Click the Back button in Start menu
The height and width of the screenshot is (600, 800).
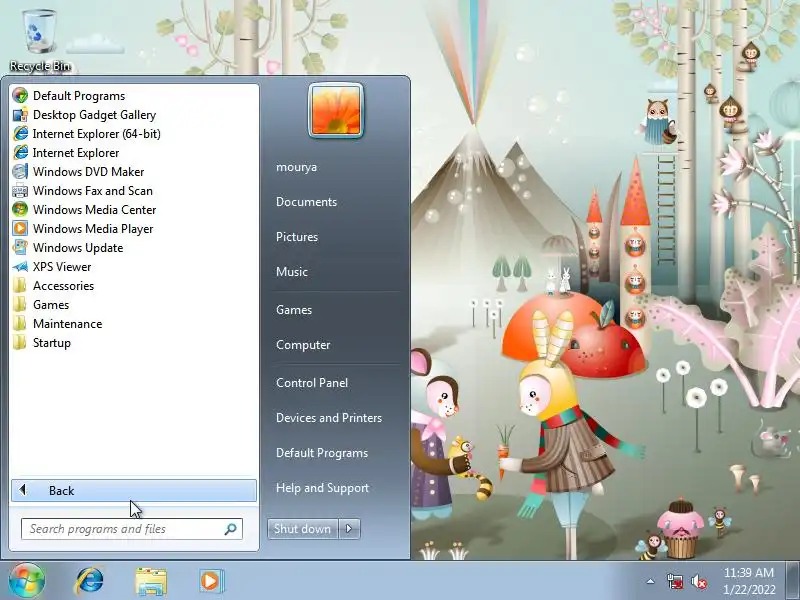134,490
